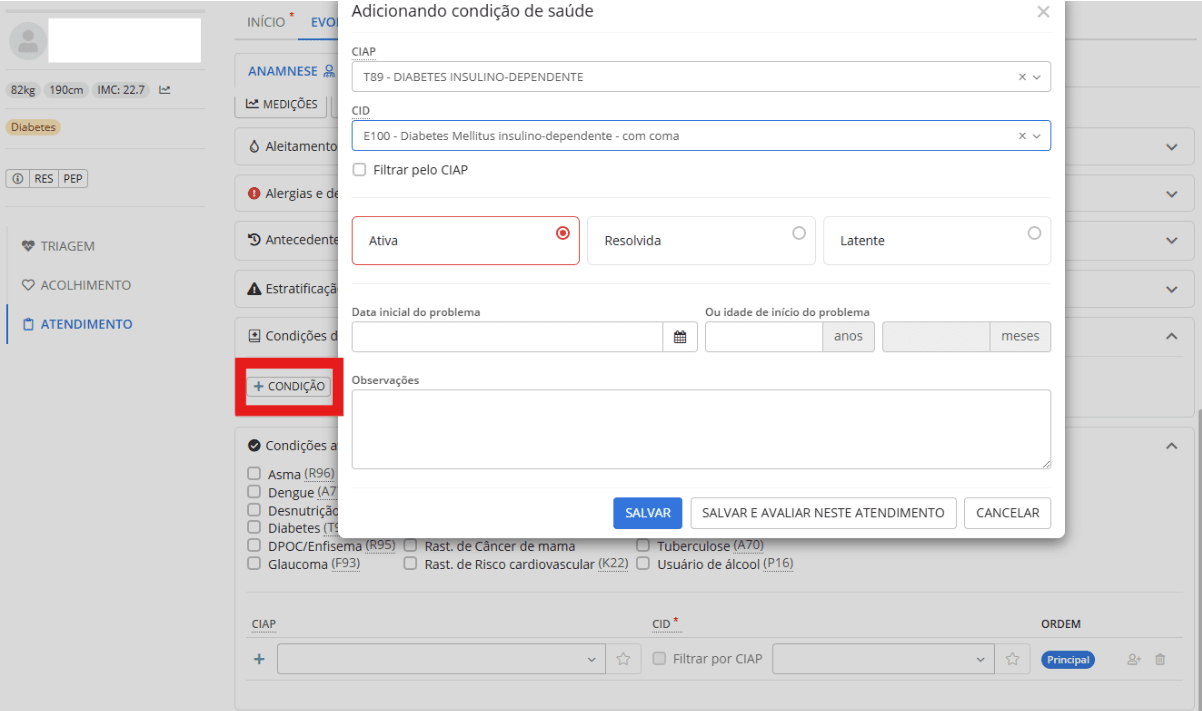
Task: Click the star icon next to CIAP field
Action: [x=622, y=659]
